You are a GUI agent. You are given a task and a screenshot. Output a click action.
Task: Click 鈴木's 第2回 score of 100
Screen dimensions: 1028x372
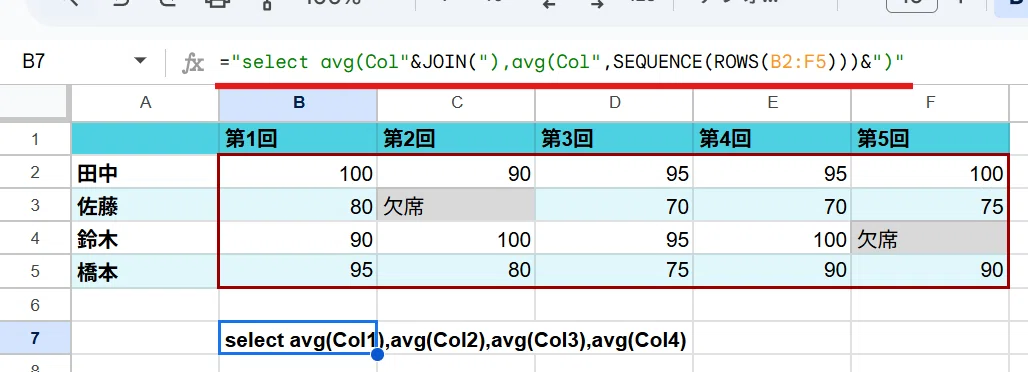click(x=456, y=239)
